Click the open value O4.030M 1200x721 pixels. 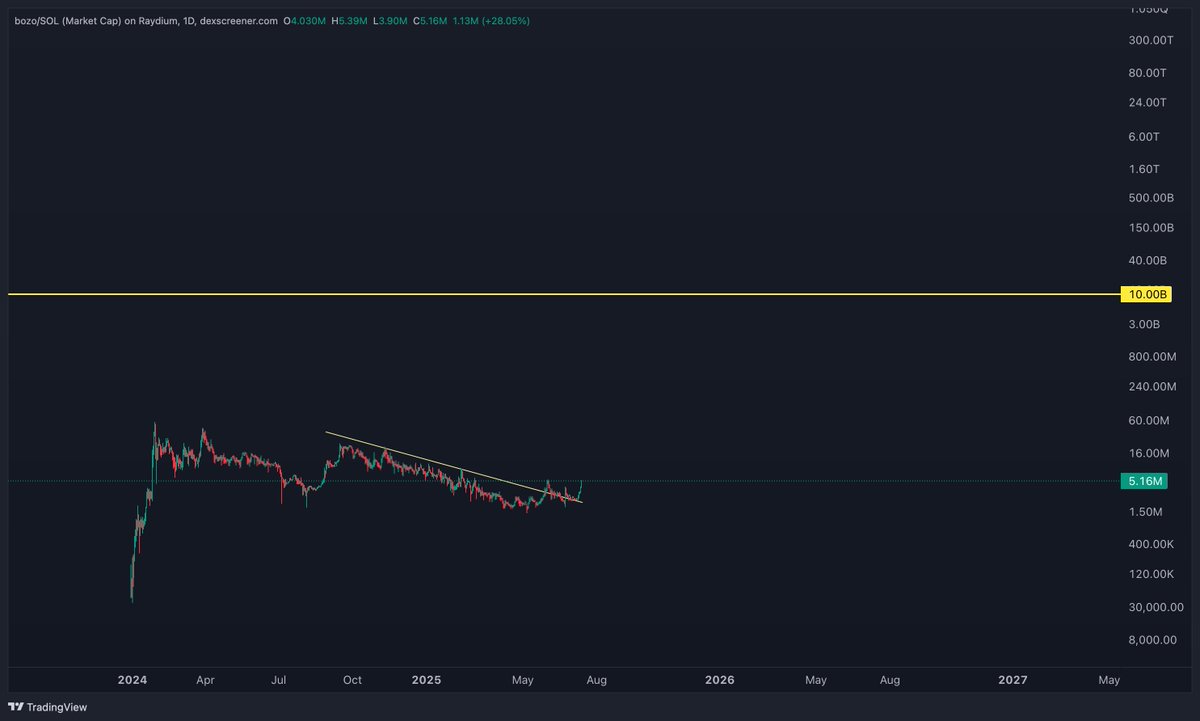(304, 21)
